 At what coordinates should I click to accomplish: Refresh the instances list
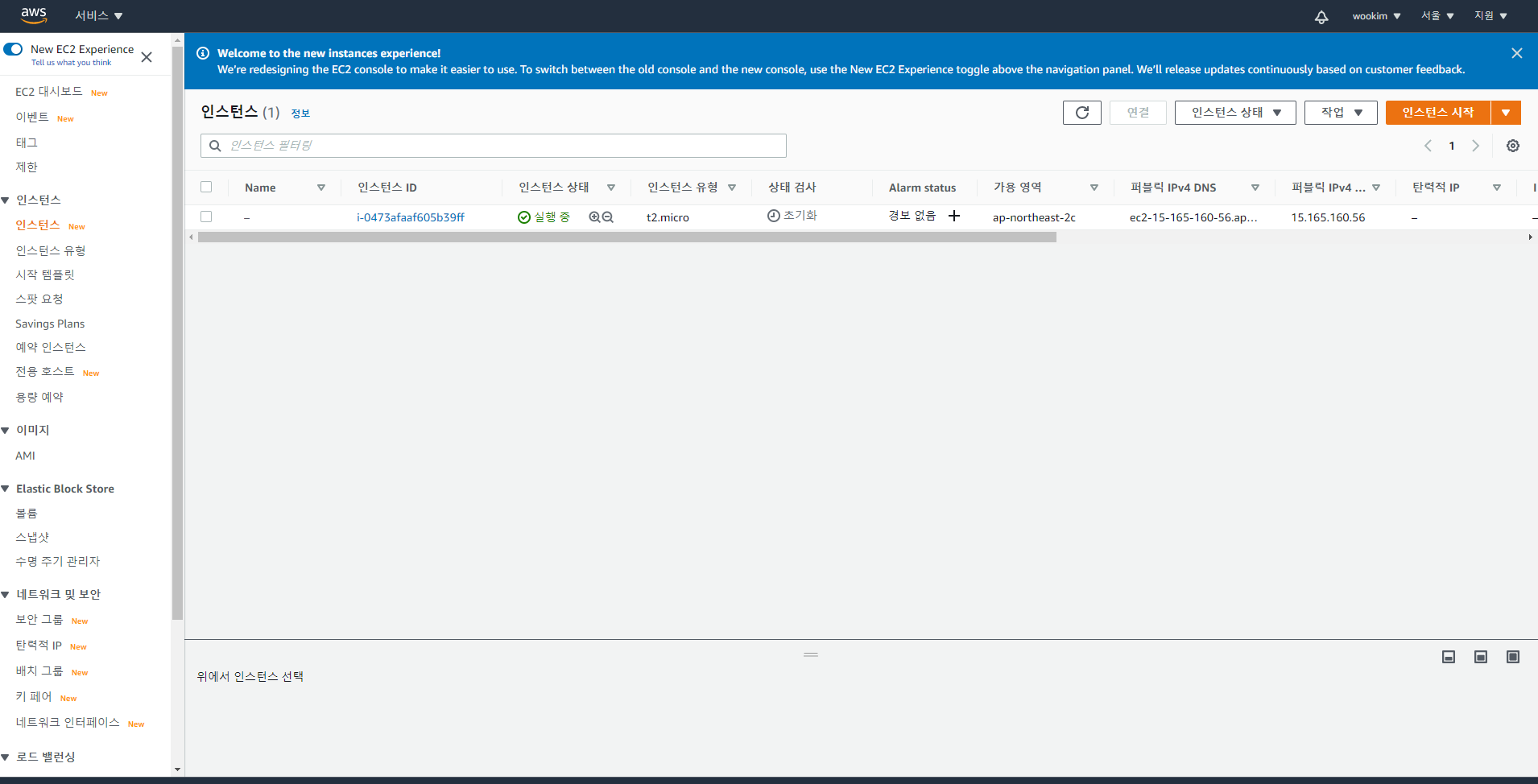pyautogui.click(x=1081, y=113)
